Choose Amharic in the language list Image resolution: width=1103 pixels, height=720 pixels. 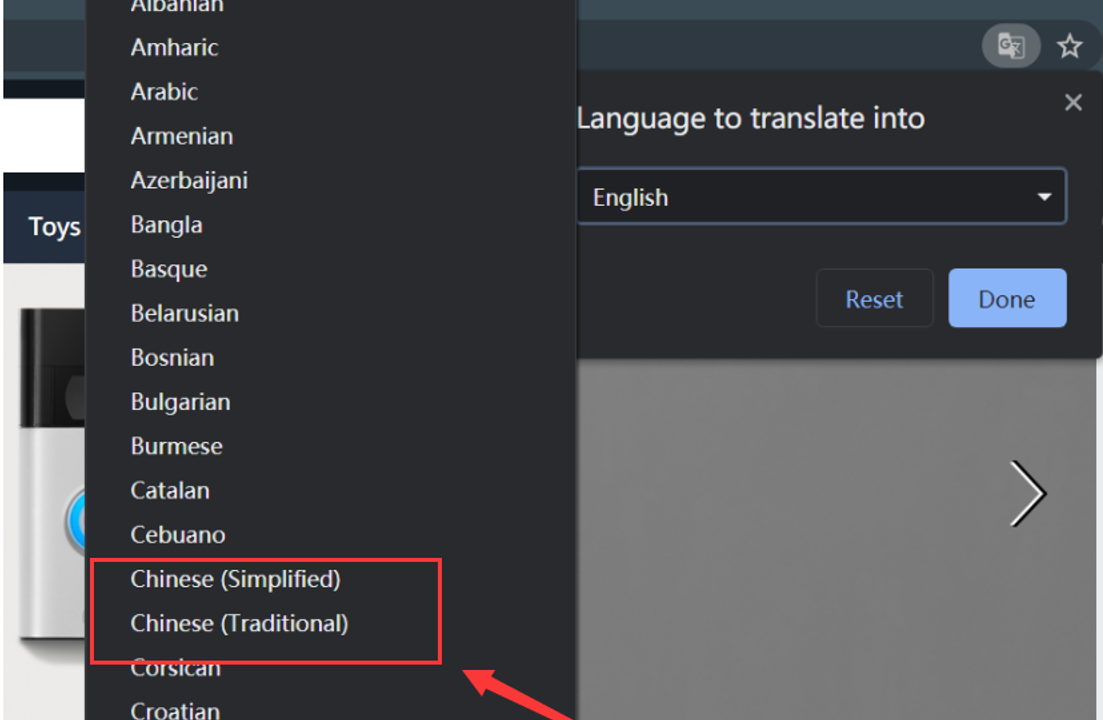point(174,47)
